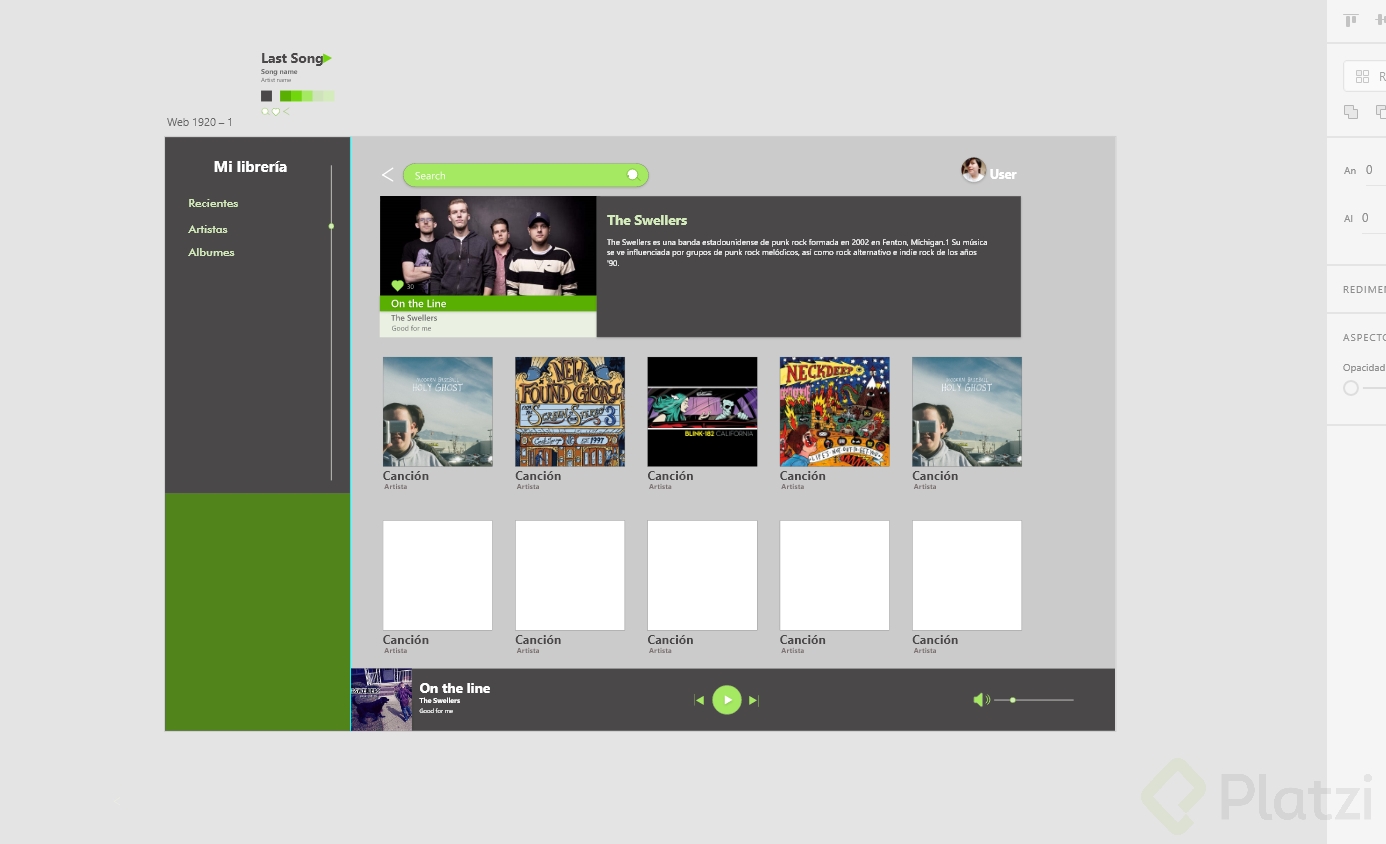Skip to the next track
Viewport: 1386px width, 844px height.
[x=754, y=700]
